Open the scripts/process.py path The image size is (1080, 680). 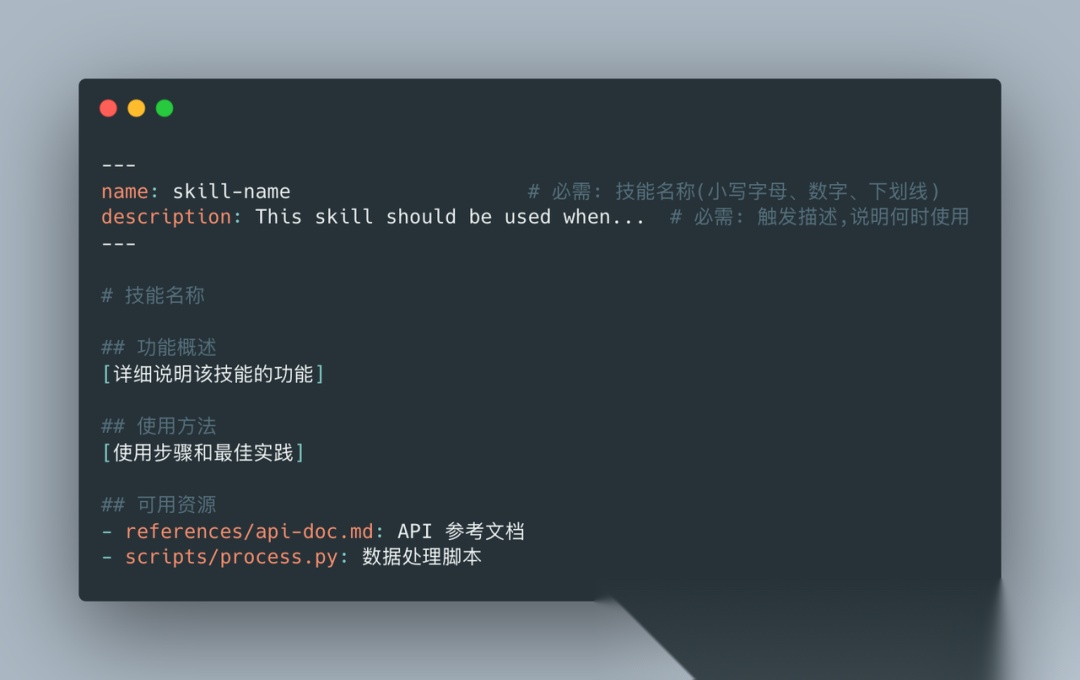(x=231, y=557)
